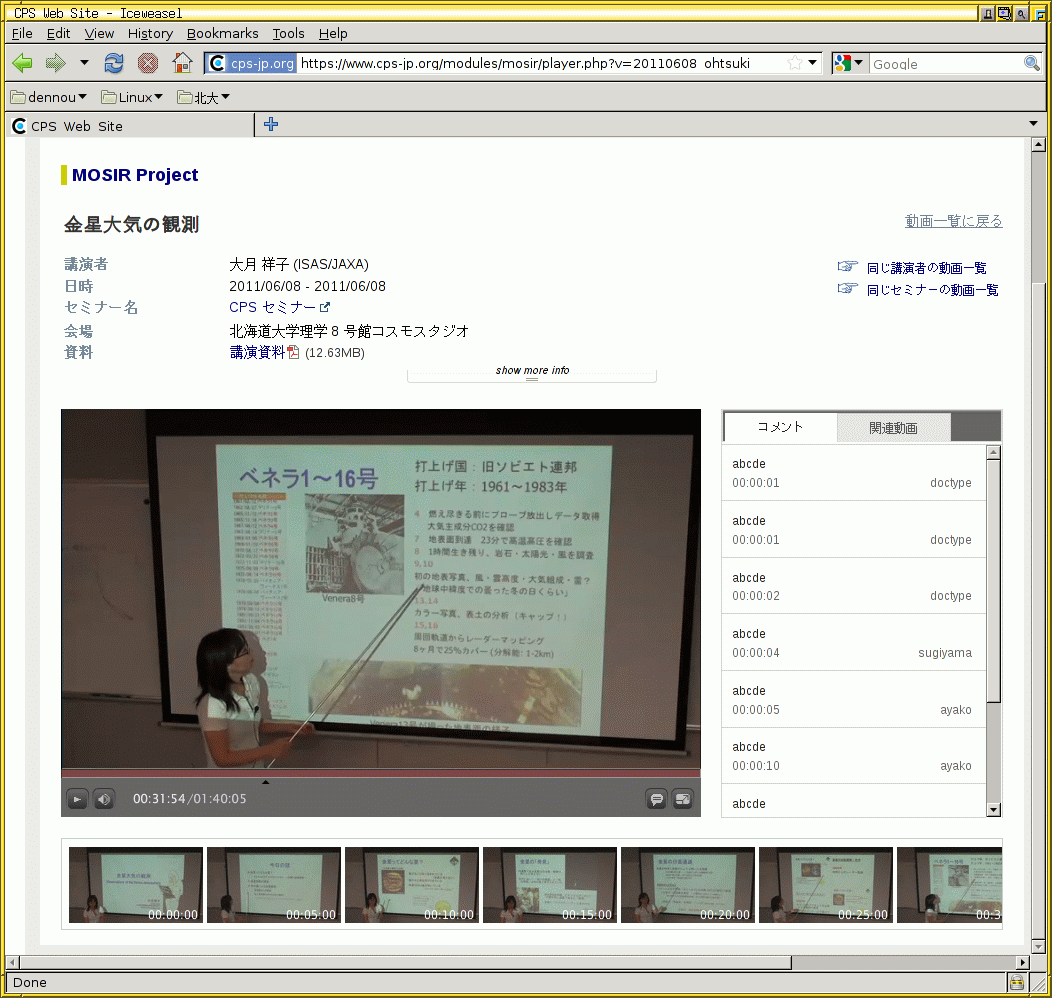
Task: Open the View menu
Action: pyautogui.click(x=99, y=33)
